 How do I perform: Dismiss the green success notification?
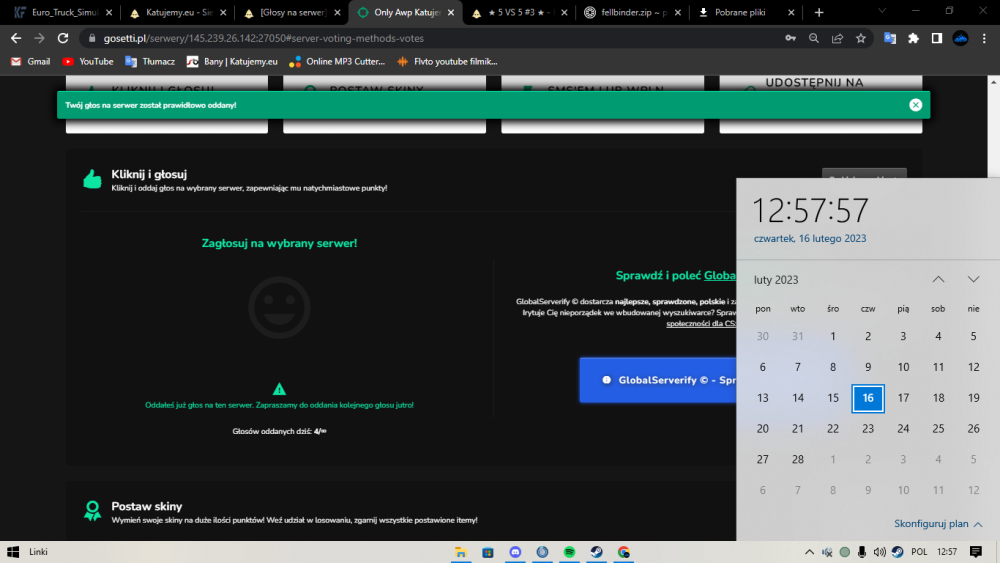(915, 105)
